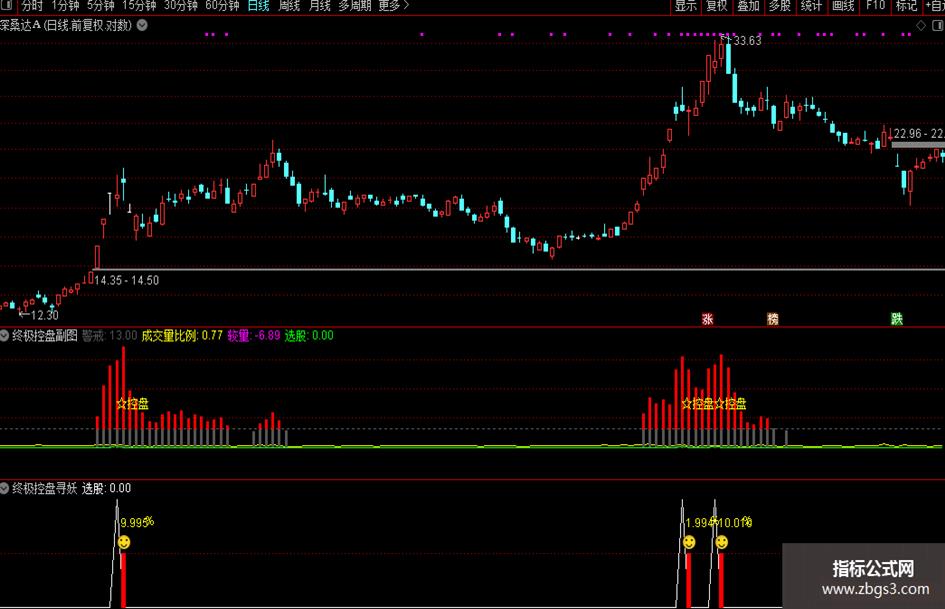
Task: Select the 60分钟 period tab
Action: click(222, 6)
